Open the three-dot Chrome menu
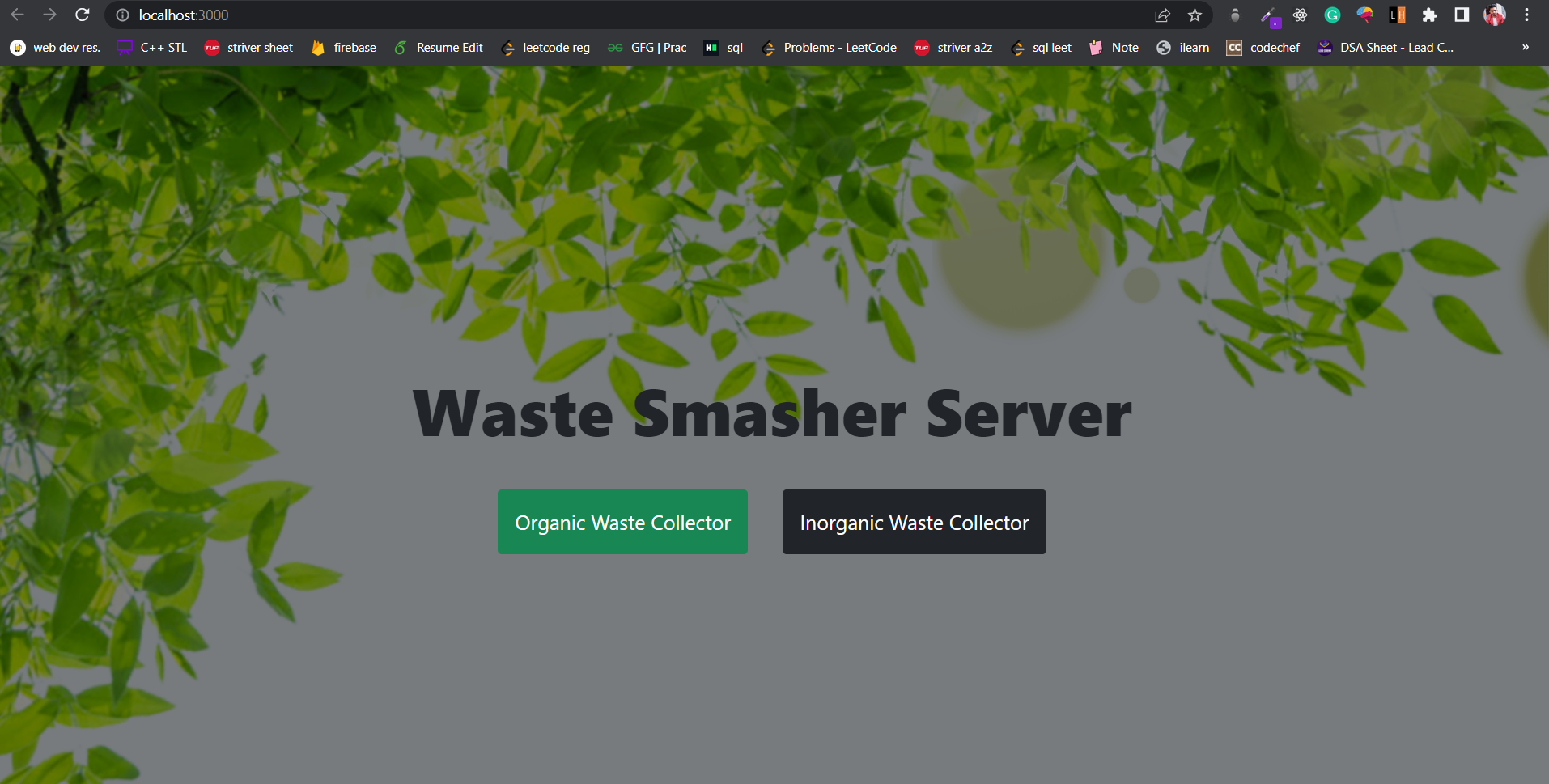Viewport: 1549px width, 784px height. pyautogui.click(x=1526, y=15)
